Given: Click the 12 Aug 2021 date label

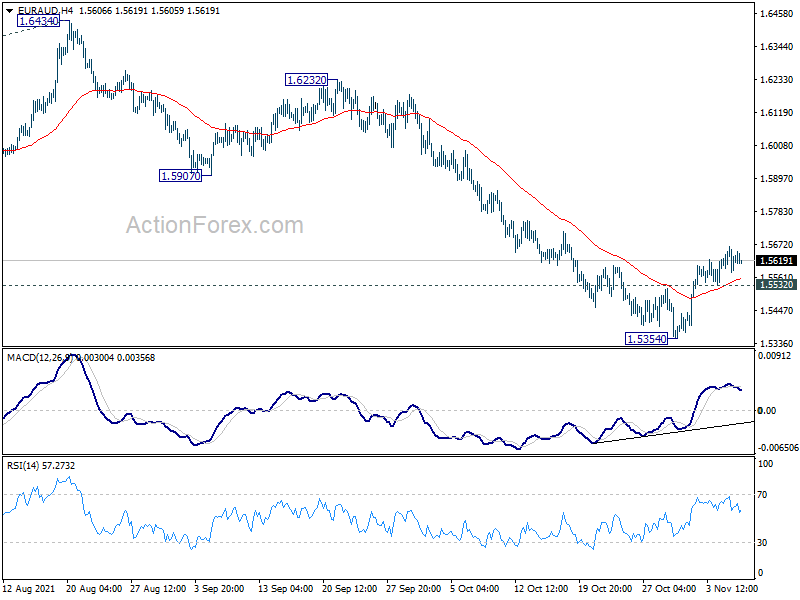Looking at the screenshot, I should tap(29, 589).
